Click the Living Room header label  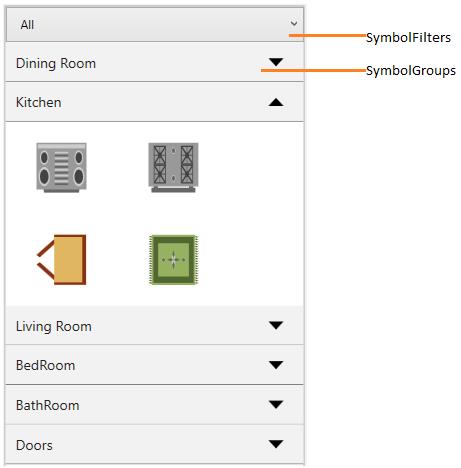coord(54,326)
